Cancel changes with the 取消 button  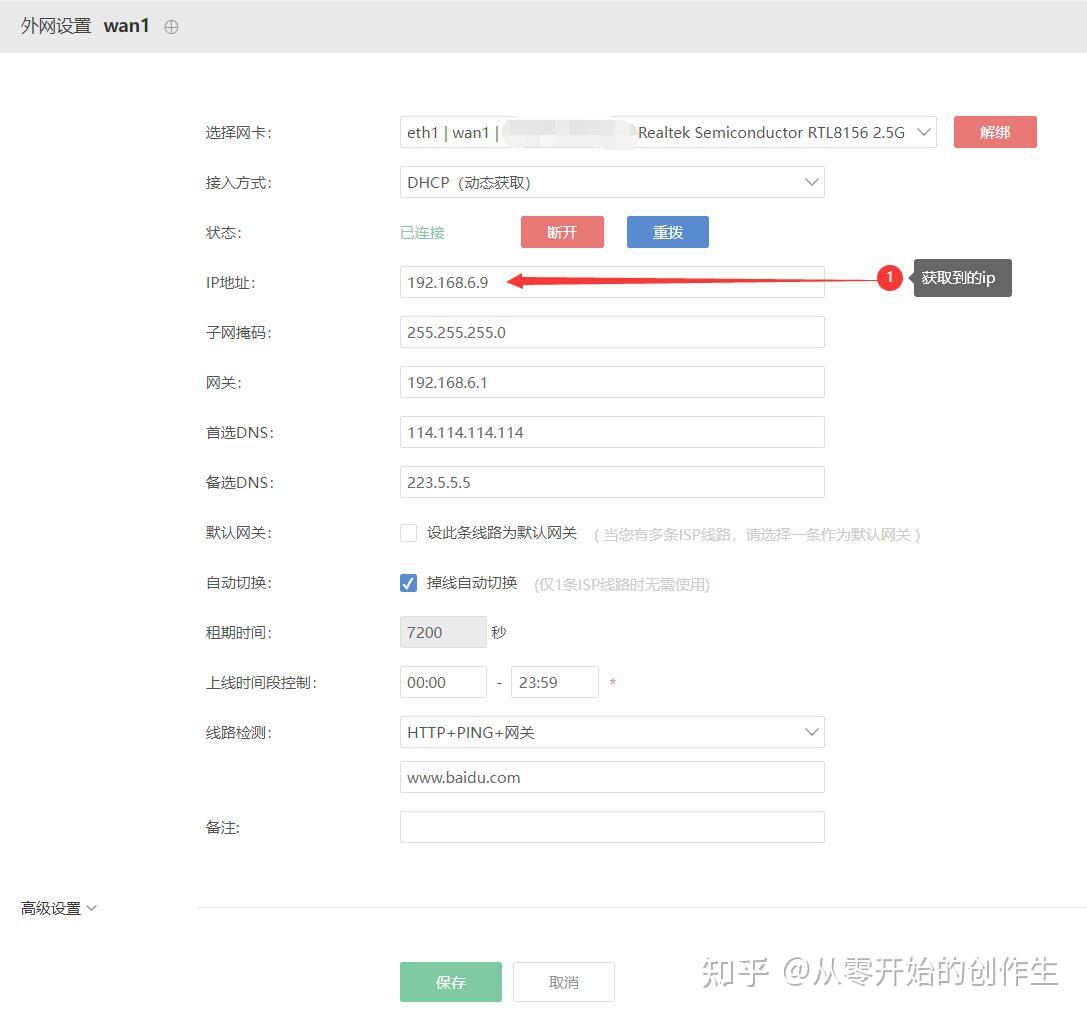coord(563,981)
